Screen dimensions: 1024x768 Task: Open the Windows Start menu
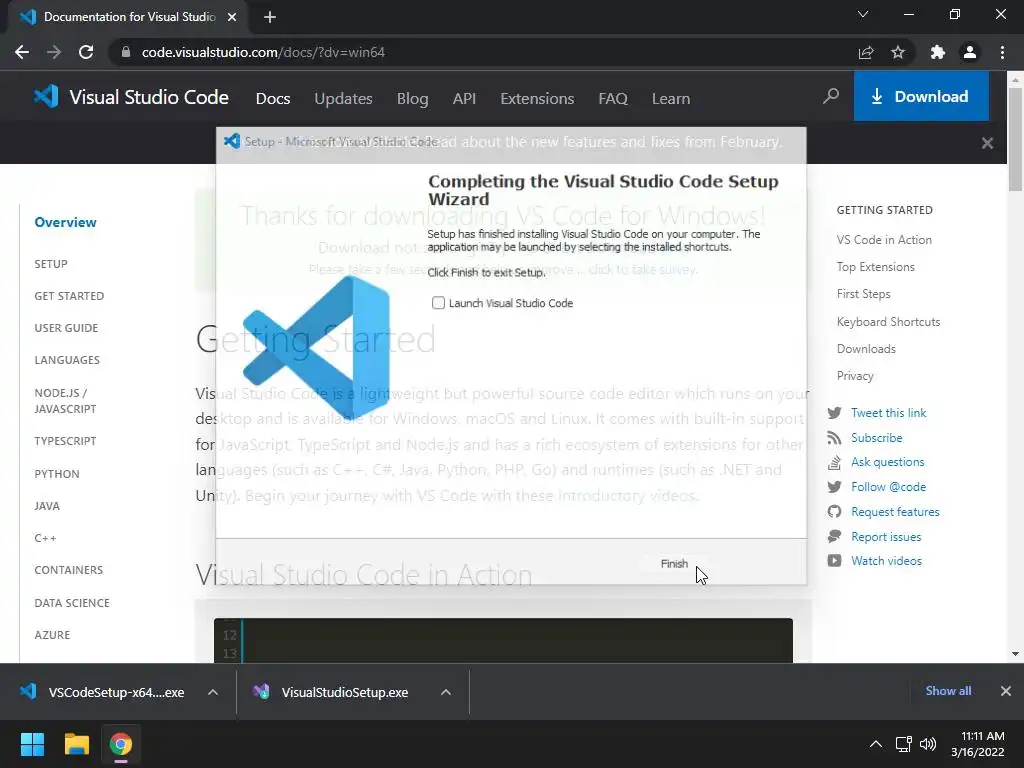32,744
